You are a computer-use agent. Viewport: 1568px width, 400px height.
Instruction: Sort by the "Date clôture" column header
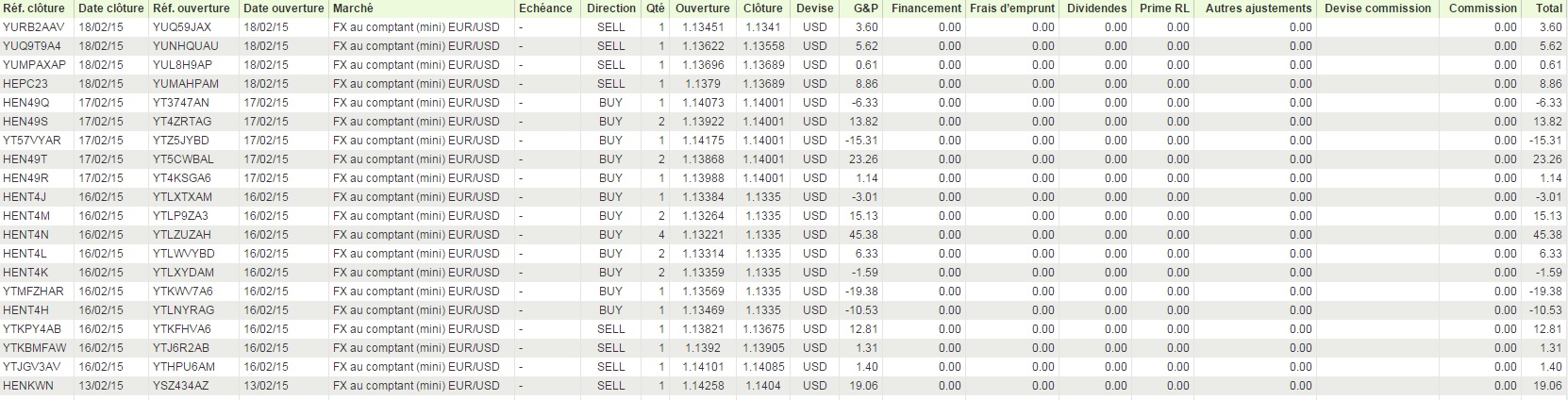(x=110, y=8)
